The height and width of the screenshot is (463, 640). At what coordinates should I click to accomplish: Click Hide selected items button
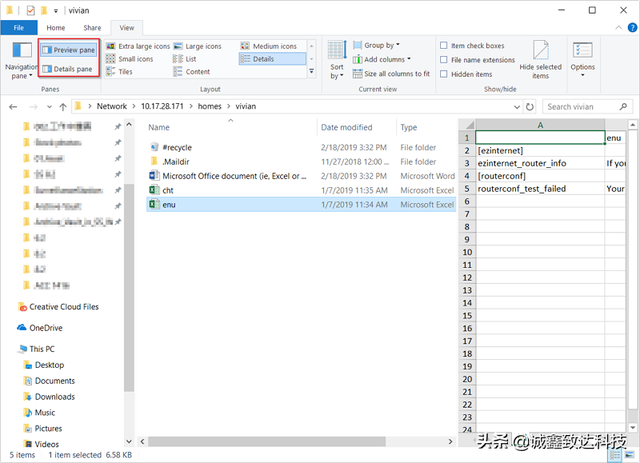tap(540, 60)
